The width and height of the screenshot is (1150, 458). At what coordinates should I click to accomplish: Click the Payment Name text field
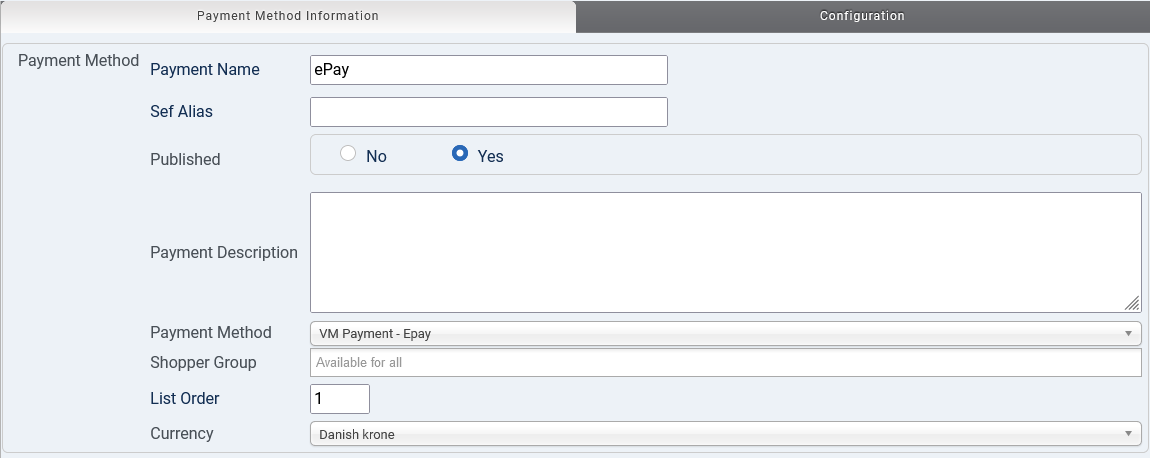pyautogui.click(x=489, y=70)
